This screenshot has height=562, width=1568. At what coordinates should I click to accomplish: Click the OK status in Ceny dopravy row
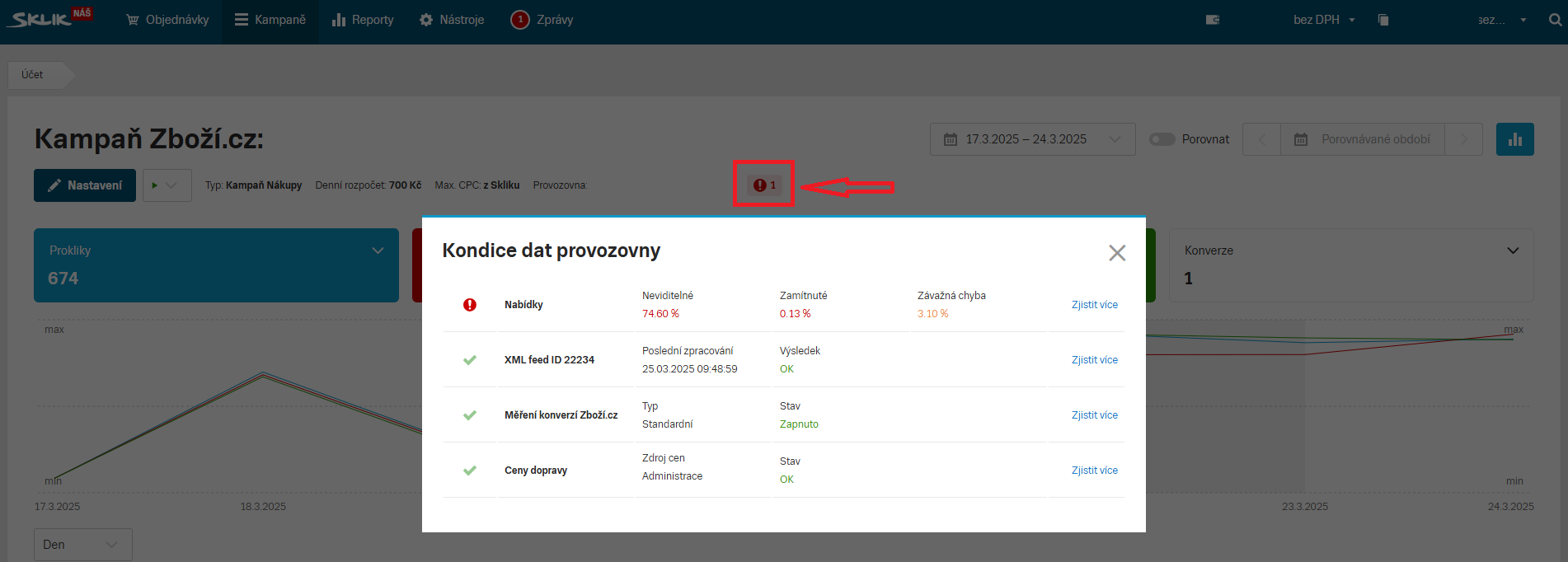[x=786, y=480]
